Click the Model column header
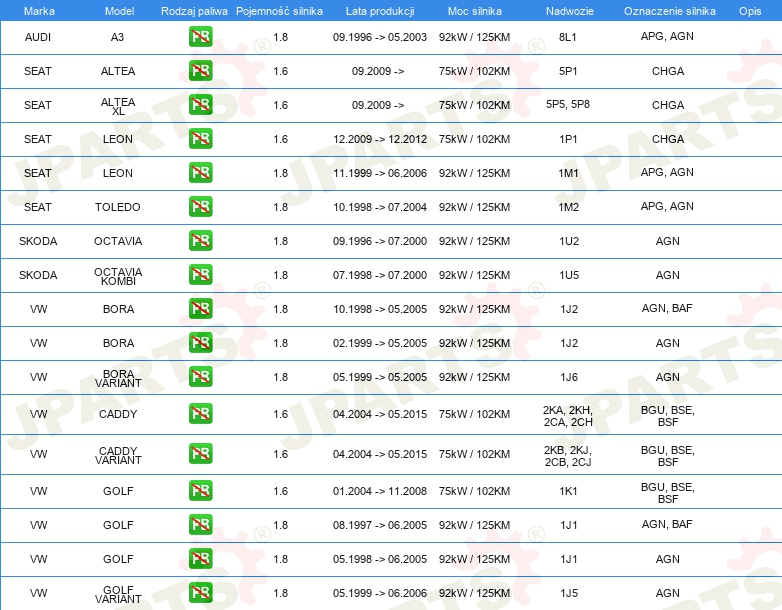This screenshot has height=610, width=782. point(119,11)
